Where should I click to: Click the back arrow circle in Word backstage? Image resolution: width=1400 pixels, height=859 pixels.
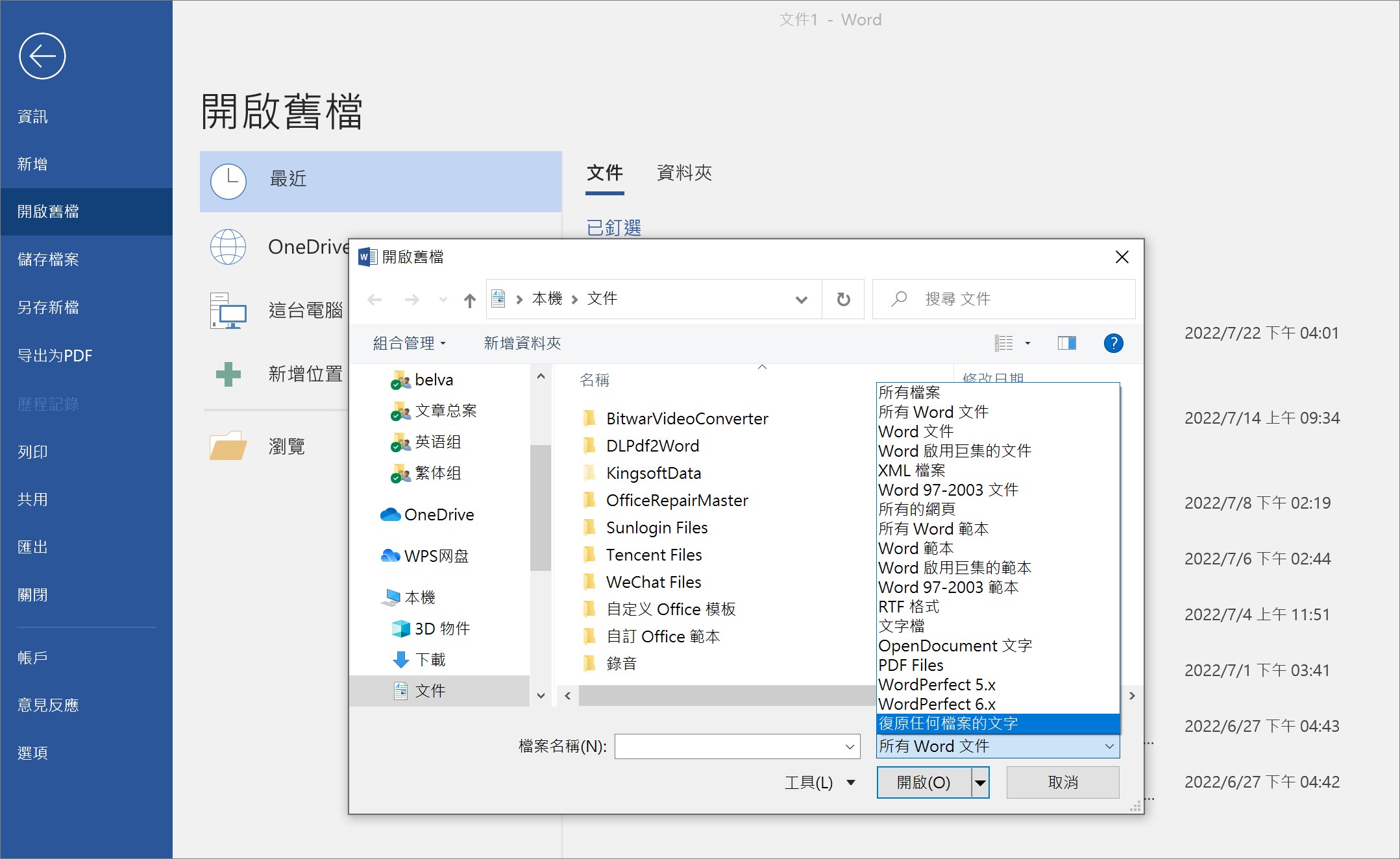click(x=42, y=56)
